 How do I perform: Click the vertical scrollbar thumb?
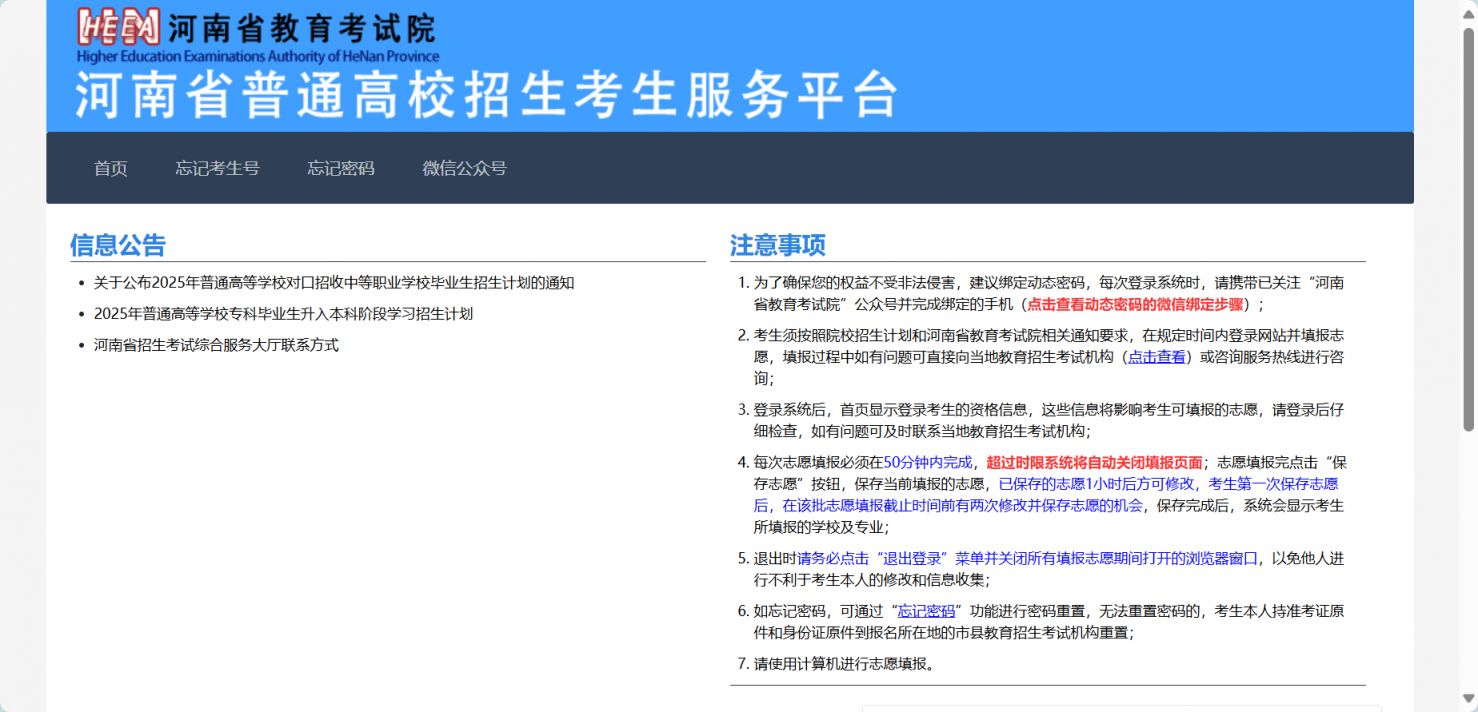point(1469,228)
